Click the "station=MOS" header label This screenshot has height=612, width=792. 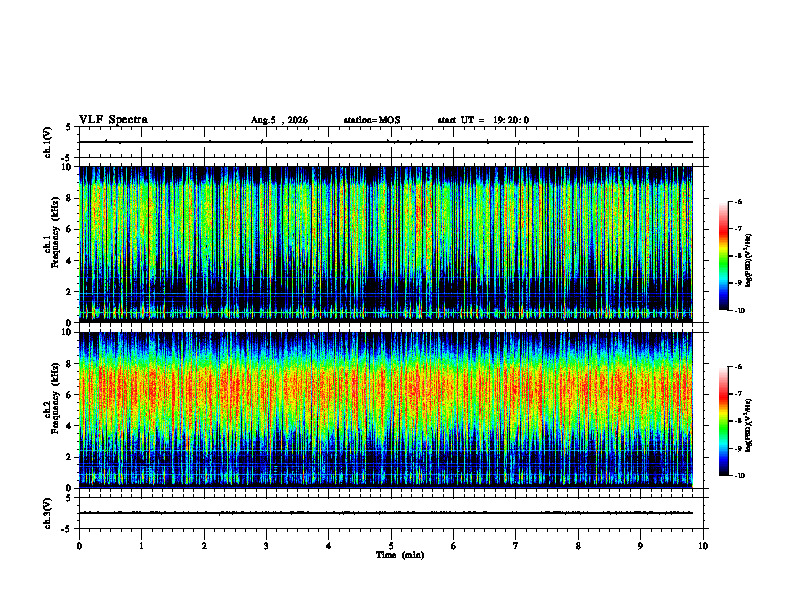[x=372, y=120]
